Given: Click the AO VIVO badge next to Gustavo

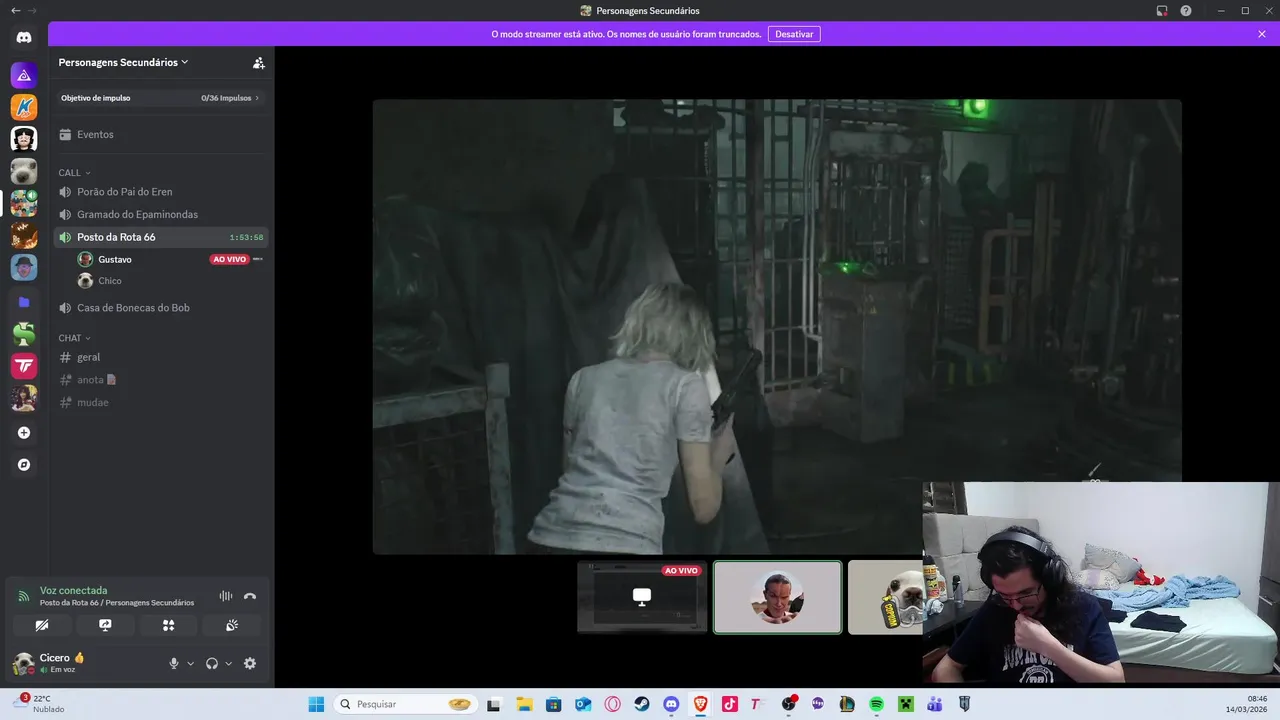Looking at the screenshot, I should (229, 259).
